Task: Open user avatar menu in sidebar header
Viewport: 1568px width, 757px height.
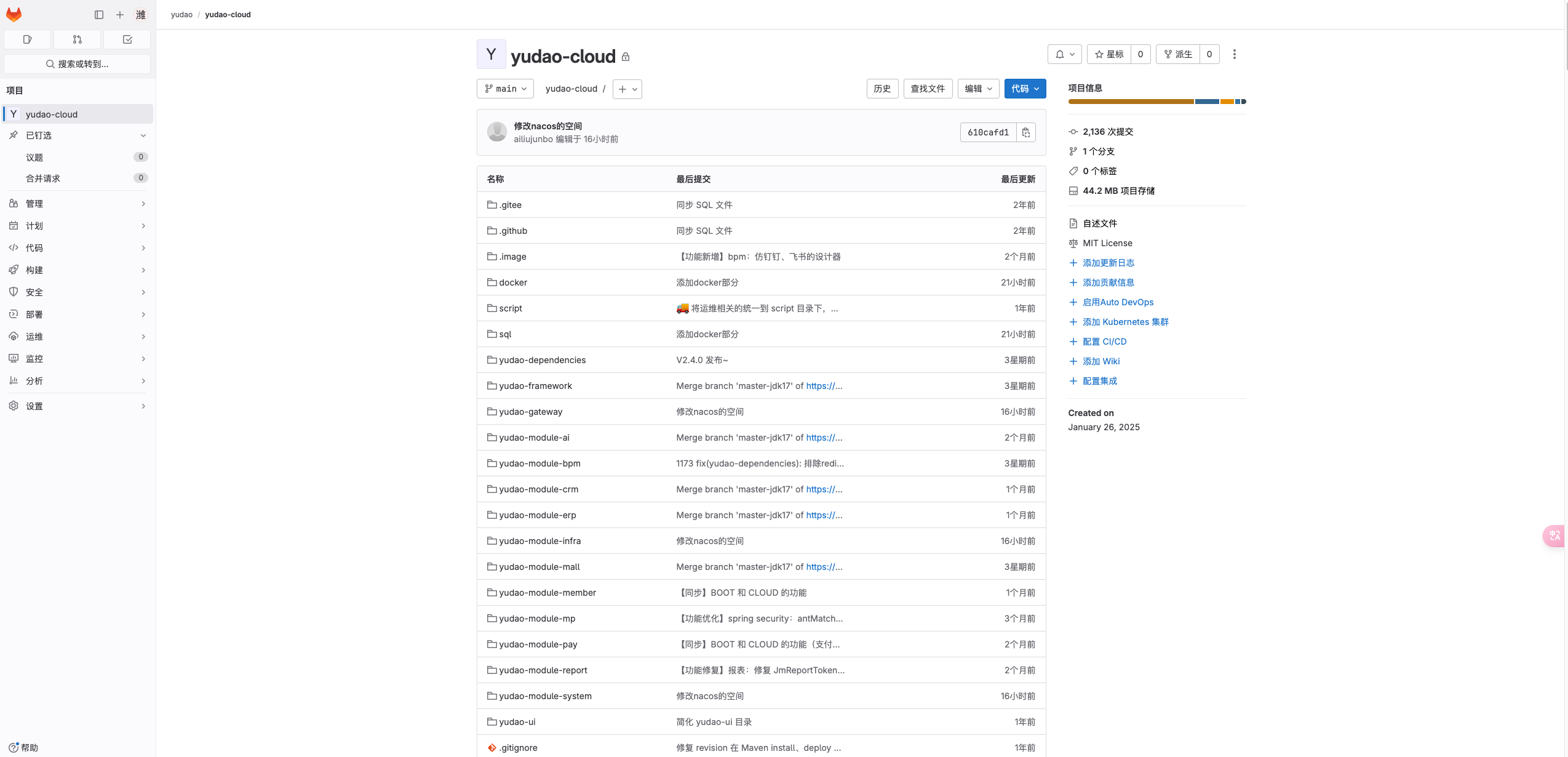Action: (141, 14)
